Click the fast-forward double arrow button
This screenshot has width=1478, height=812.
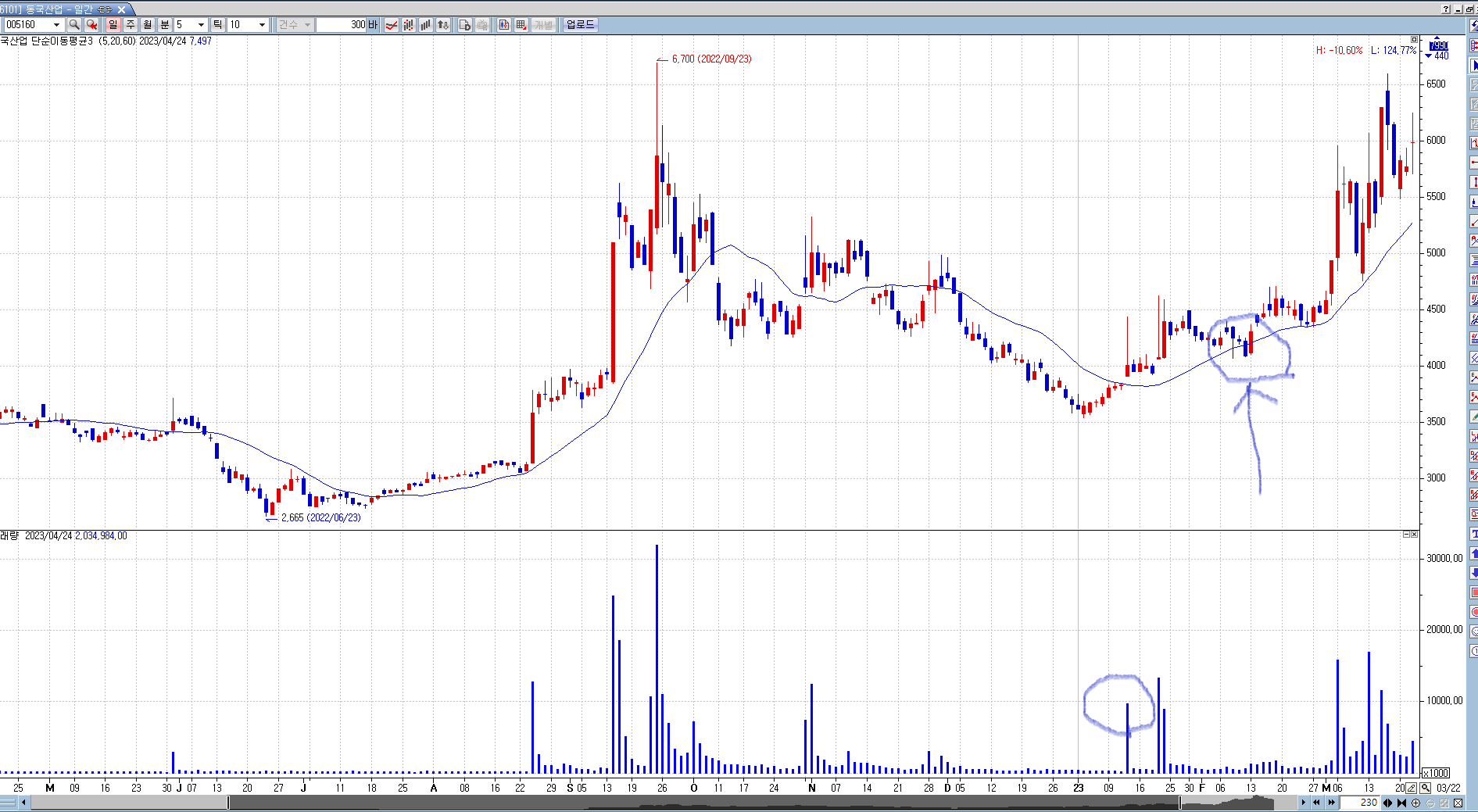[1331, 803]
